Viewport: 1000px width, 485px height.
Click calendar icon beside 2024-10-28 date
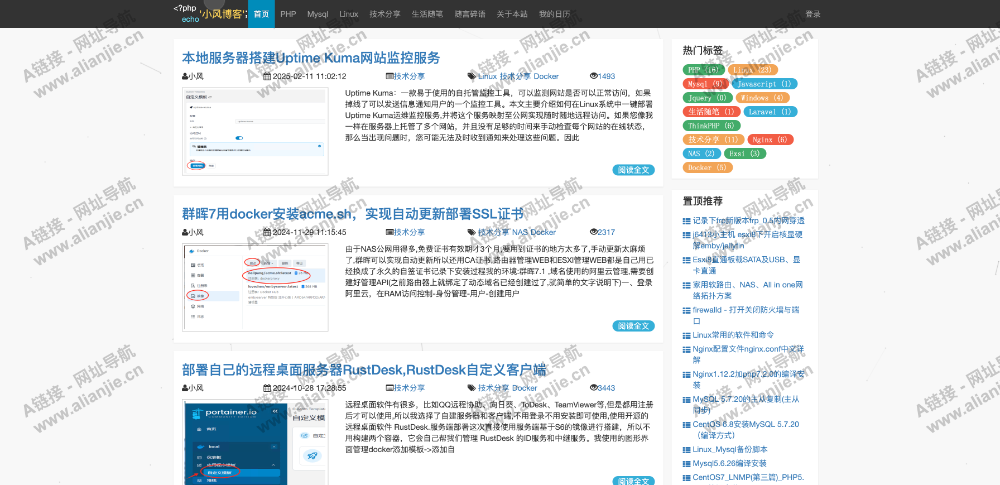point(267,388)
